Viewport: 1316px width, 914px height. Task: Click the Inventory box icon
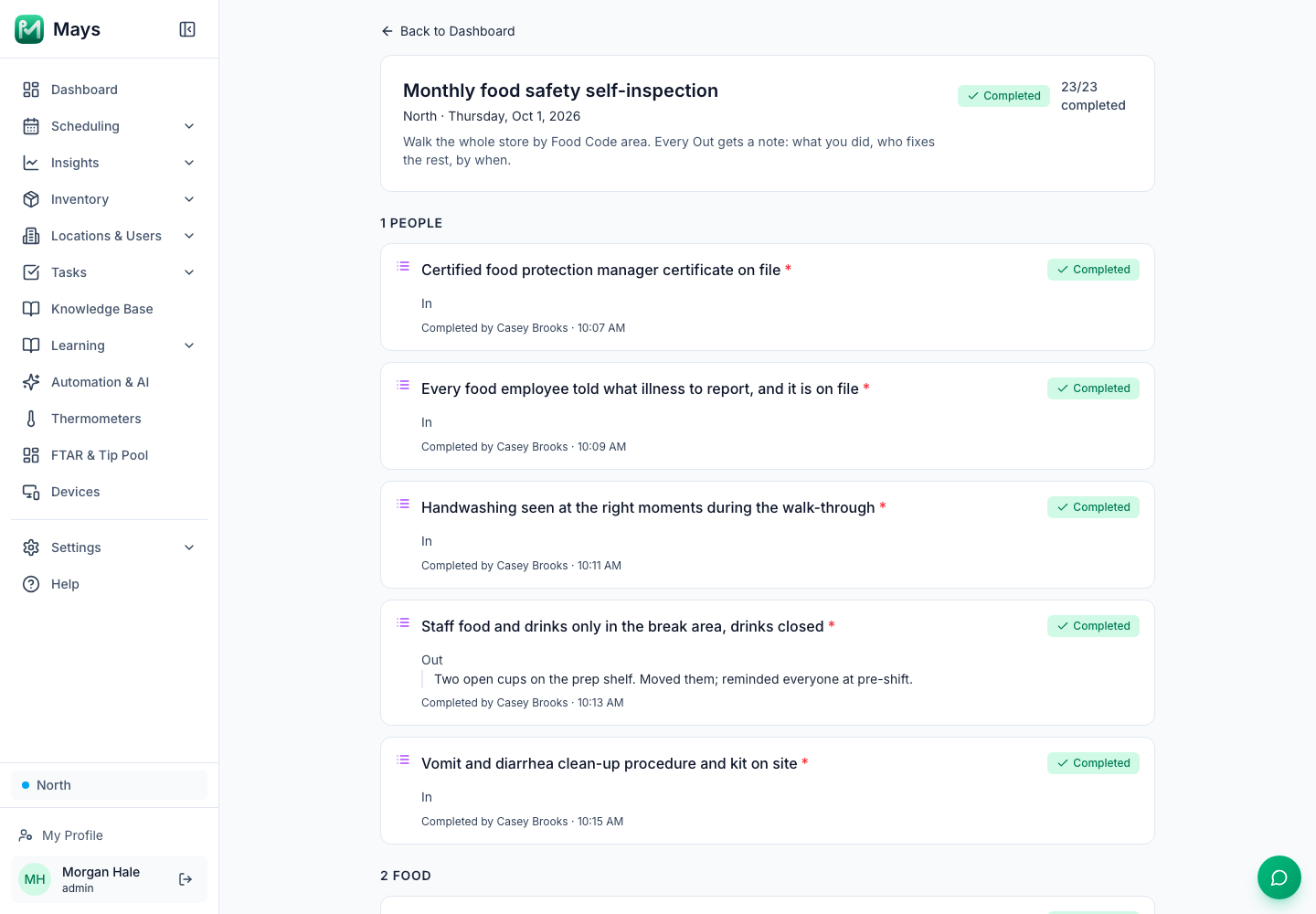(31, 199)
